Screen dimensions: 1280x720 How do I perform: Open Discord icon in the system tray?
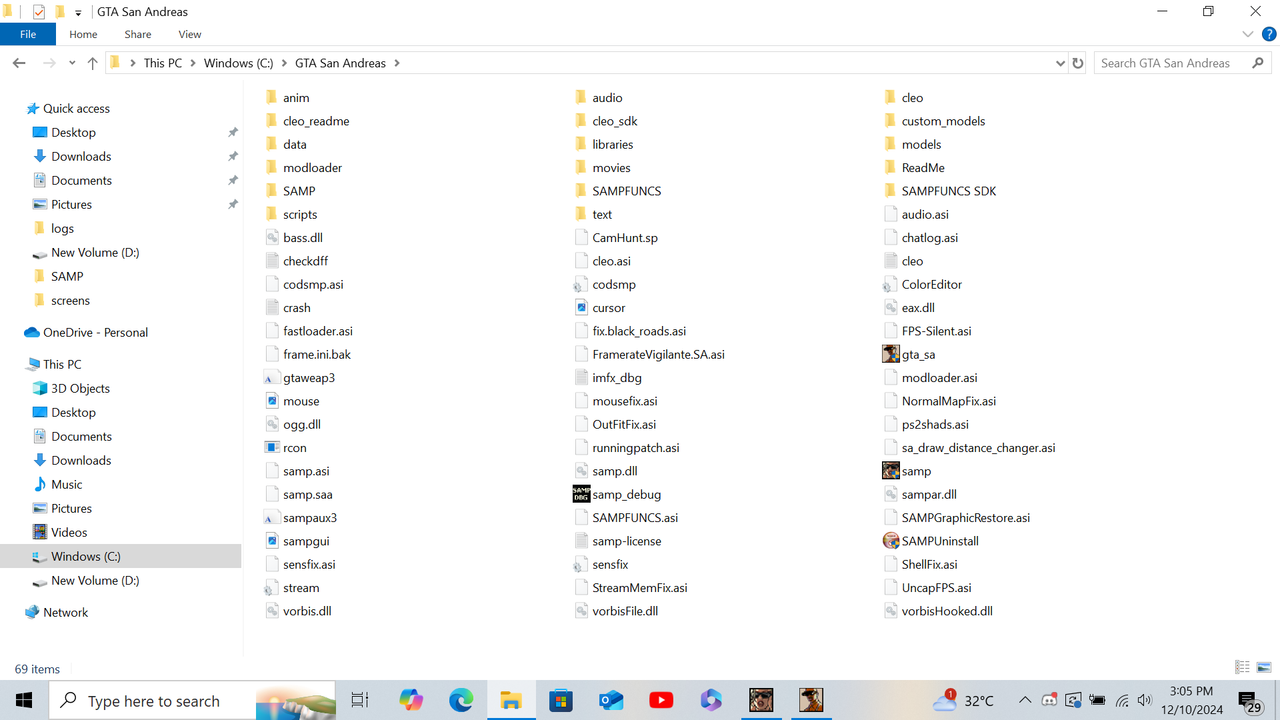(x=1049, y=700)
